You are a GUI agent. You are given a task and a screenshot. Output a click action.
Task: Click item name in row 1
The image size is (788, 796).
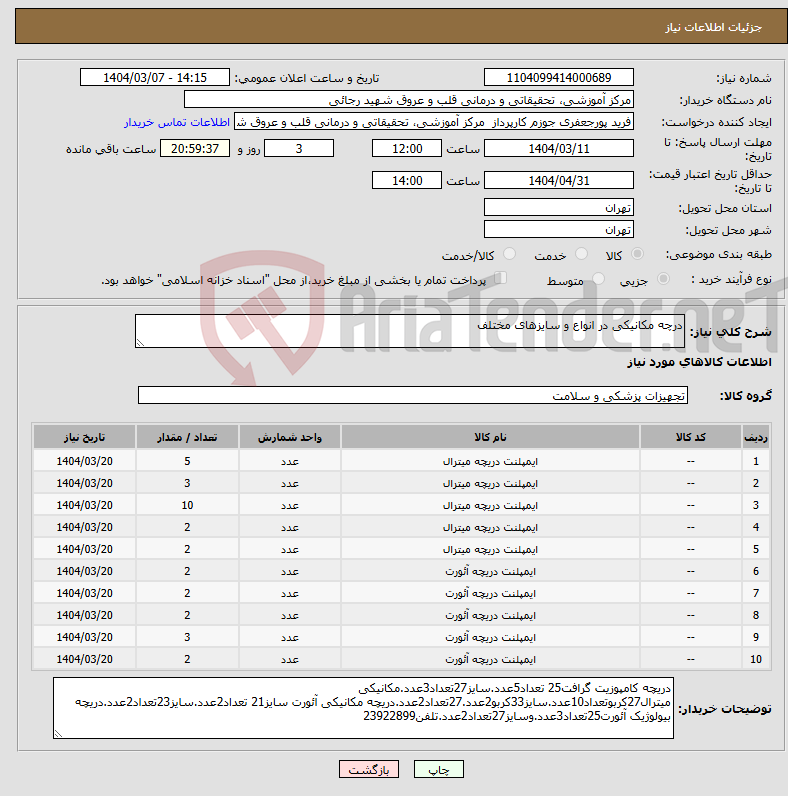point(490,461)
